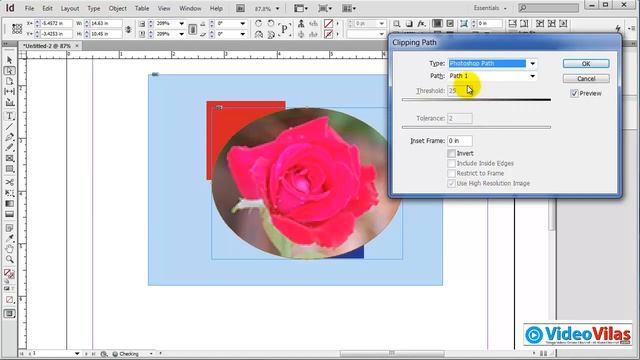This screenshot has height=360, width=640.
Task: Open the zoom level 87.8% dropdown
Action: tap(278, 9)
